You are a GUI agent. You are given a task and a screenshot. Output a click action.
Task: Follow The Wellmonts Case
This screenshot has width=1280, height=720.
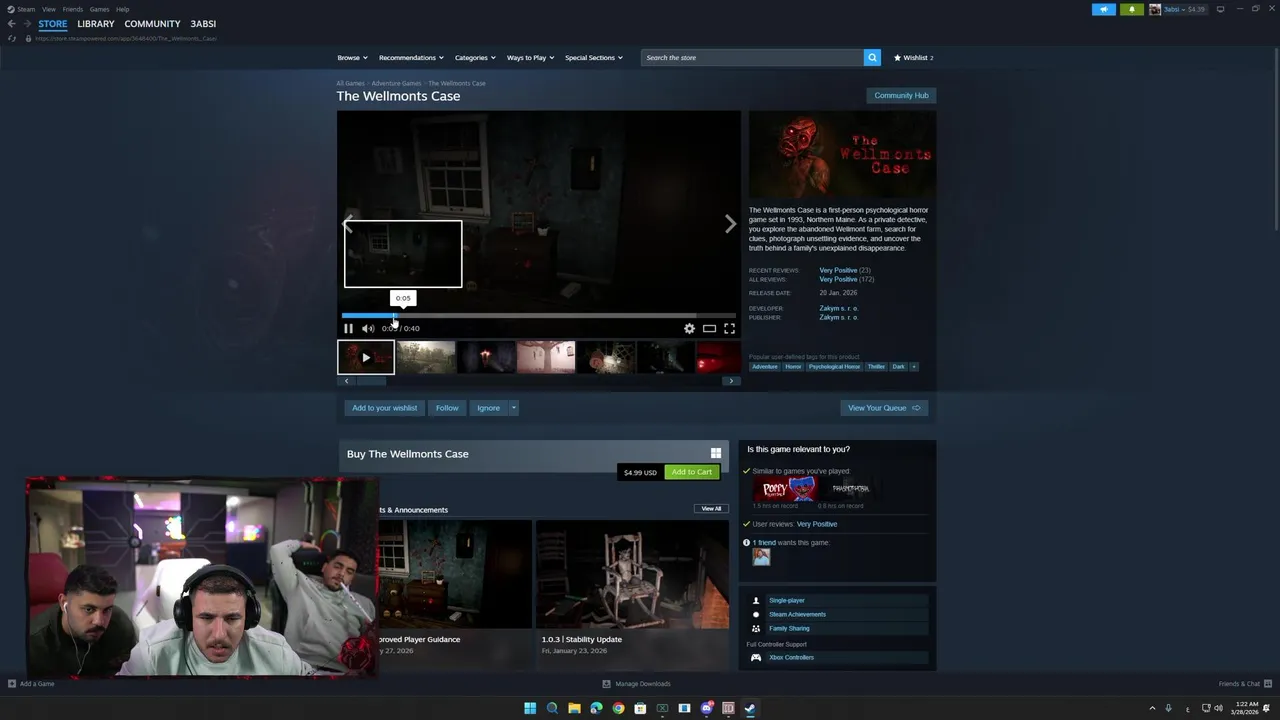click(447, 408)
